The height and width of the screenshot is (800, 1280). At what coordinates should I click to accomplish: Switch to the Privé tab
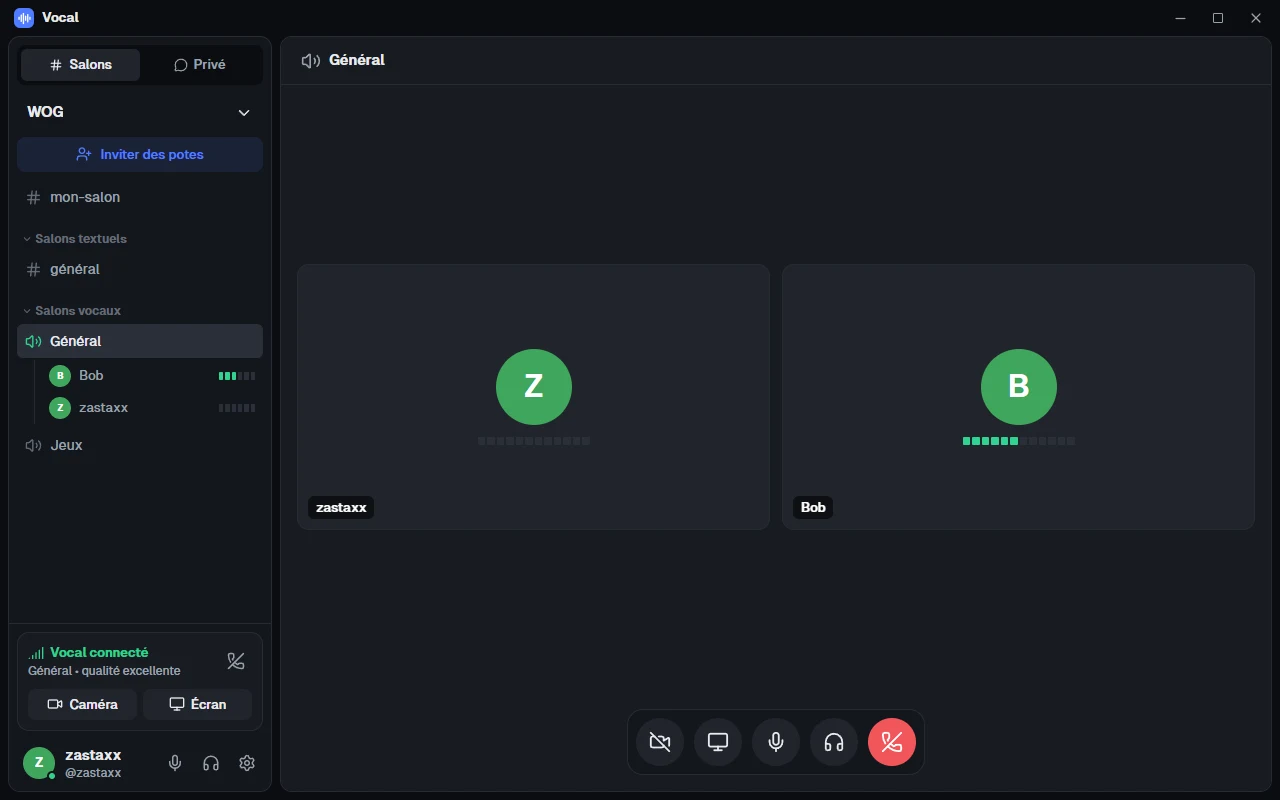click(x=200, y=64)
